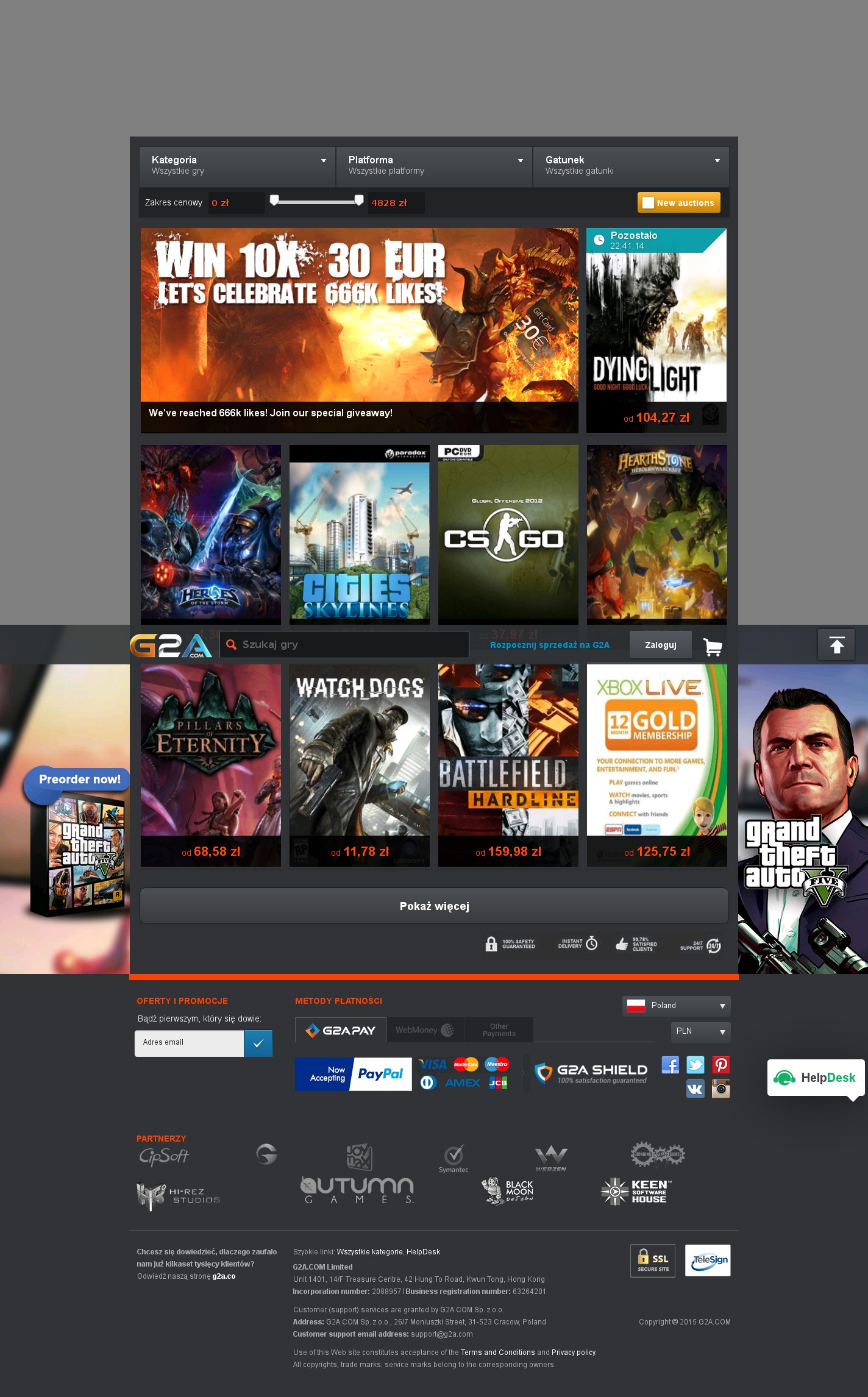
Task: Click the Zaloguj login button
Action: pos(660,645)
